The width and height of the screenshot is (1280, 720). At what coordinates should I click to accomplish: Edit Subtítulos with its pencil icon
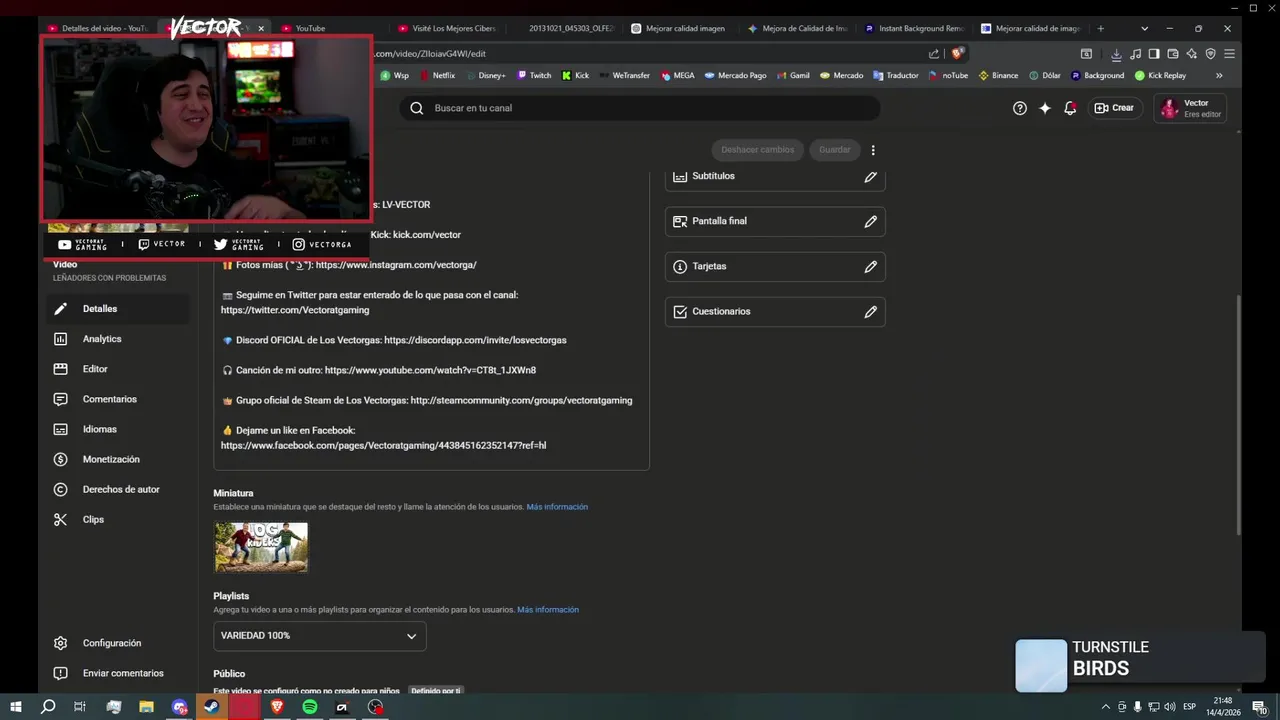pos(871,176)
